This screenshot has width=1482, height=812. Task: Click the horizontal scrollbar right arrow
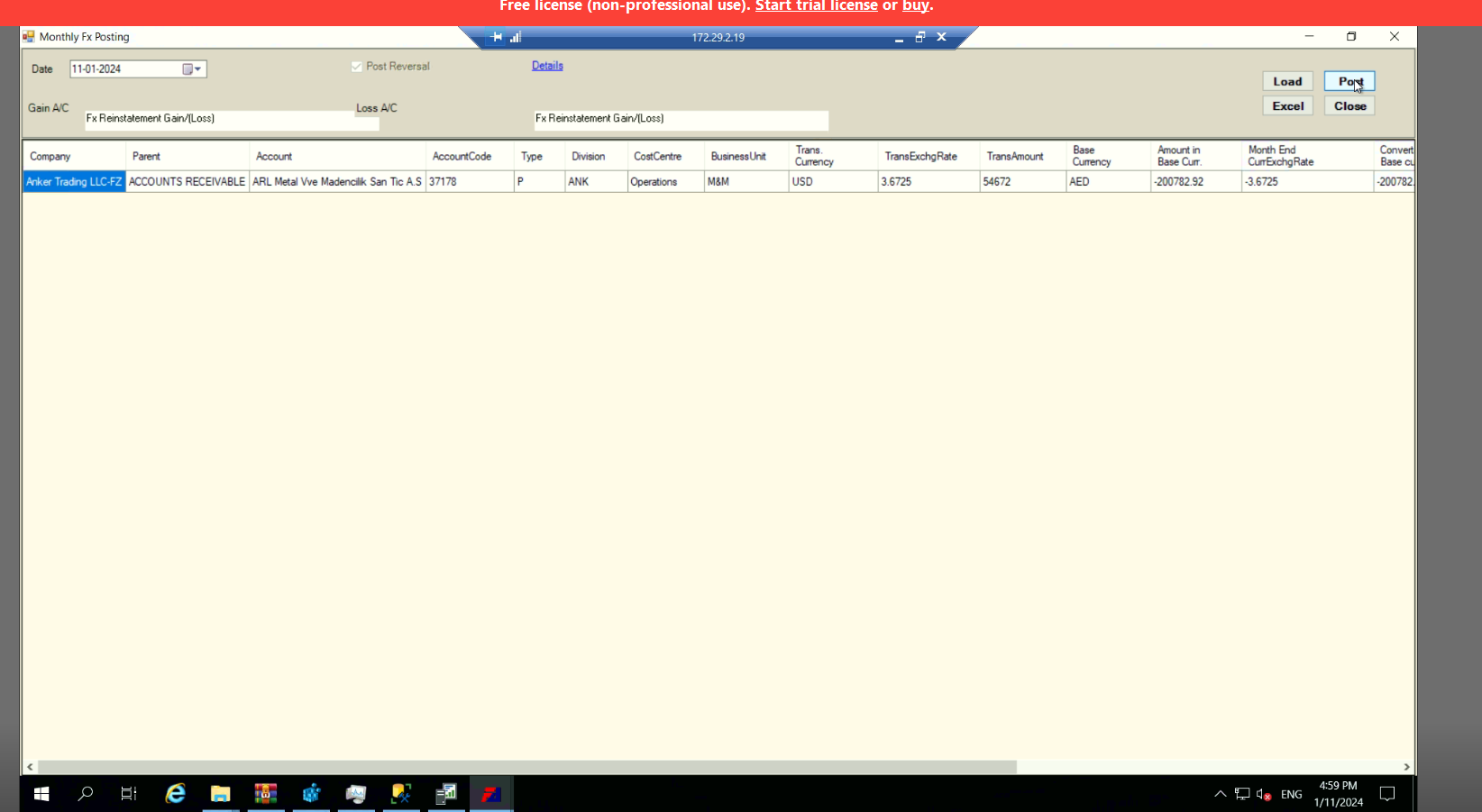pos(1406,767)
